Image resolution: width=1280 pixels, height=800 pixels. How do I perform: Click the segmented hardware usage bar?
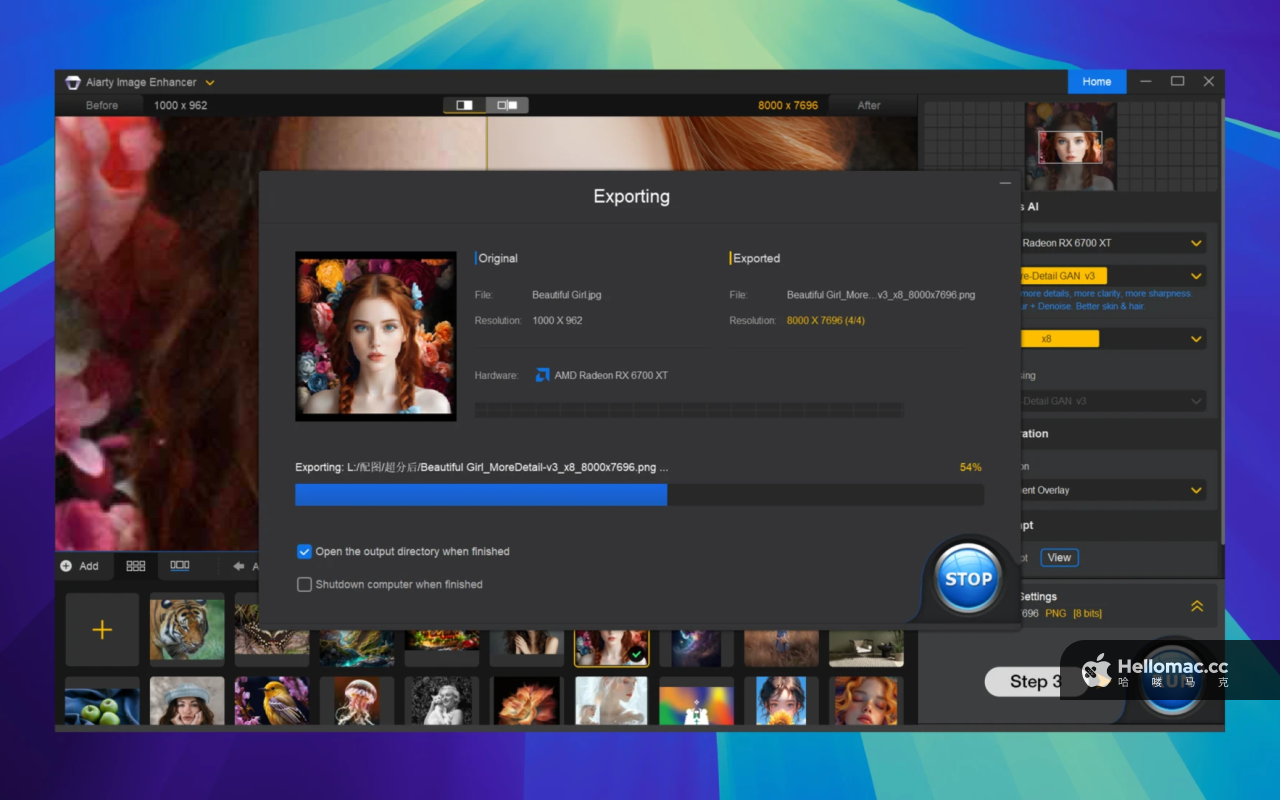click(x=689, y=410)
